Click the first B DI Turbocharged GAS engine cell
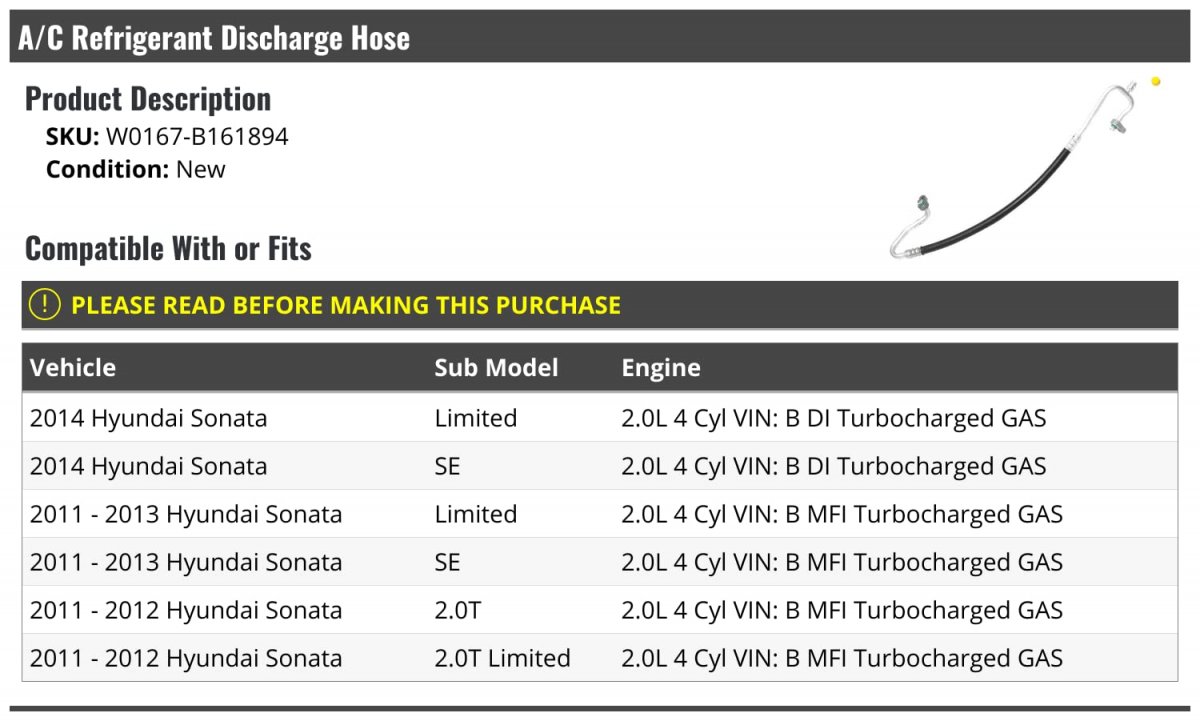Screen dimensions: 1200x721 click(834, 418)
